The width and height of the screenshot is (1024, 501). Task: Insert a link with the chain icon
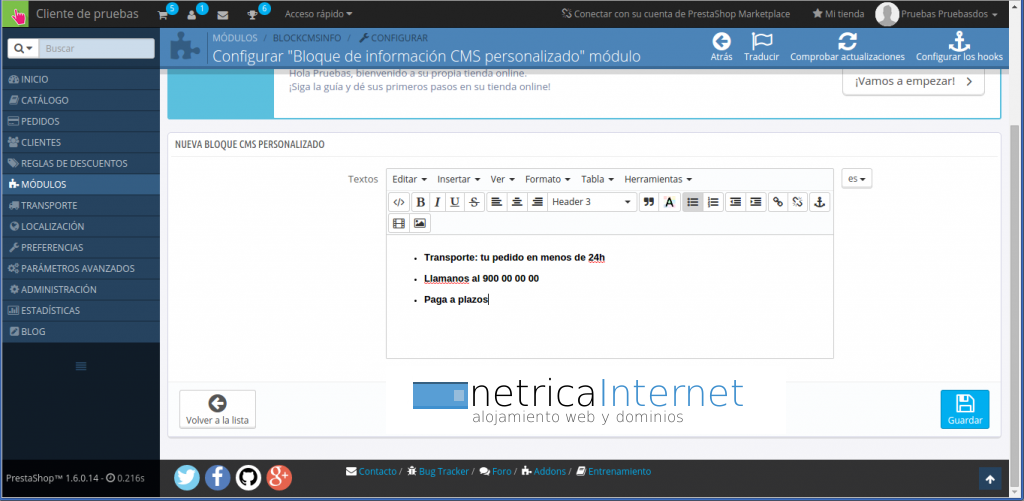778,202
